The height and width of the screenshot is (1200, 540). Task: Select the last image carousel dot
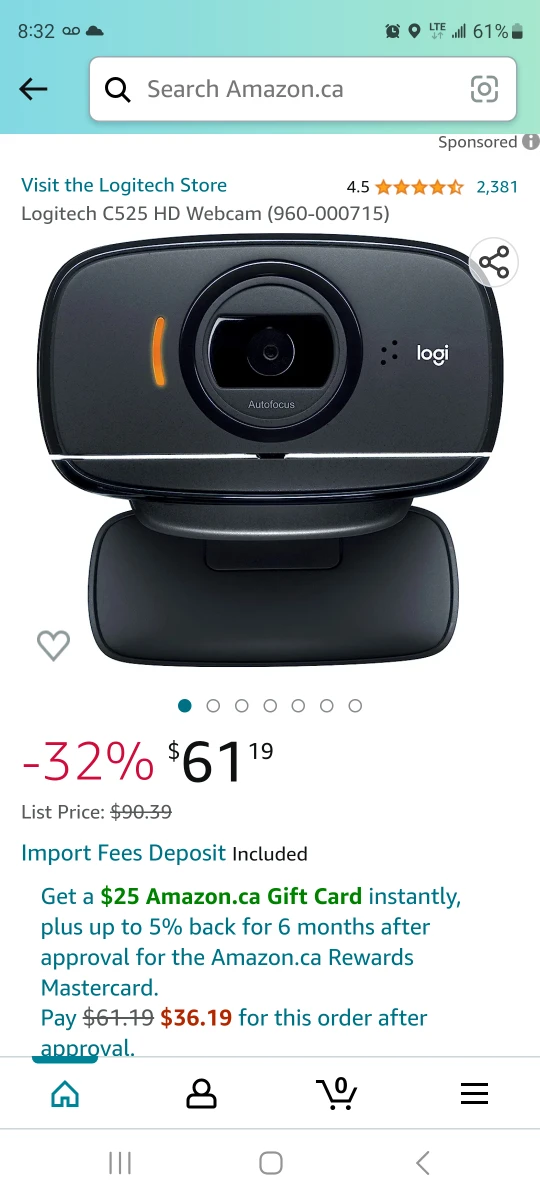click(x=355, y=706)
